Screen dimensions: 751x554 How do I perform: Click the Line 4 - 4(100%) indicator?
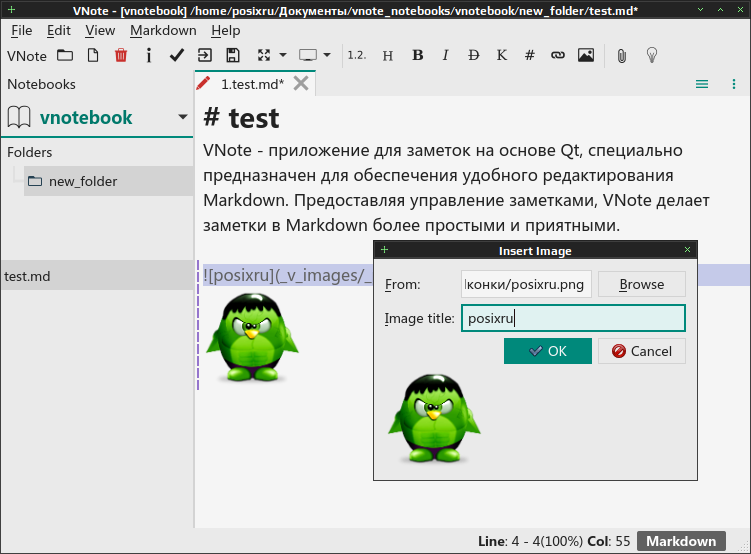pyautogui.click(x=530, y=541)
